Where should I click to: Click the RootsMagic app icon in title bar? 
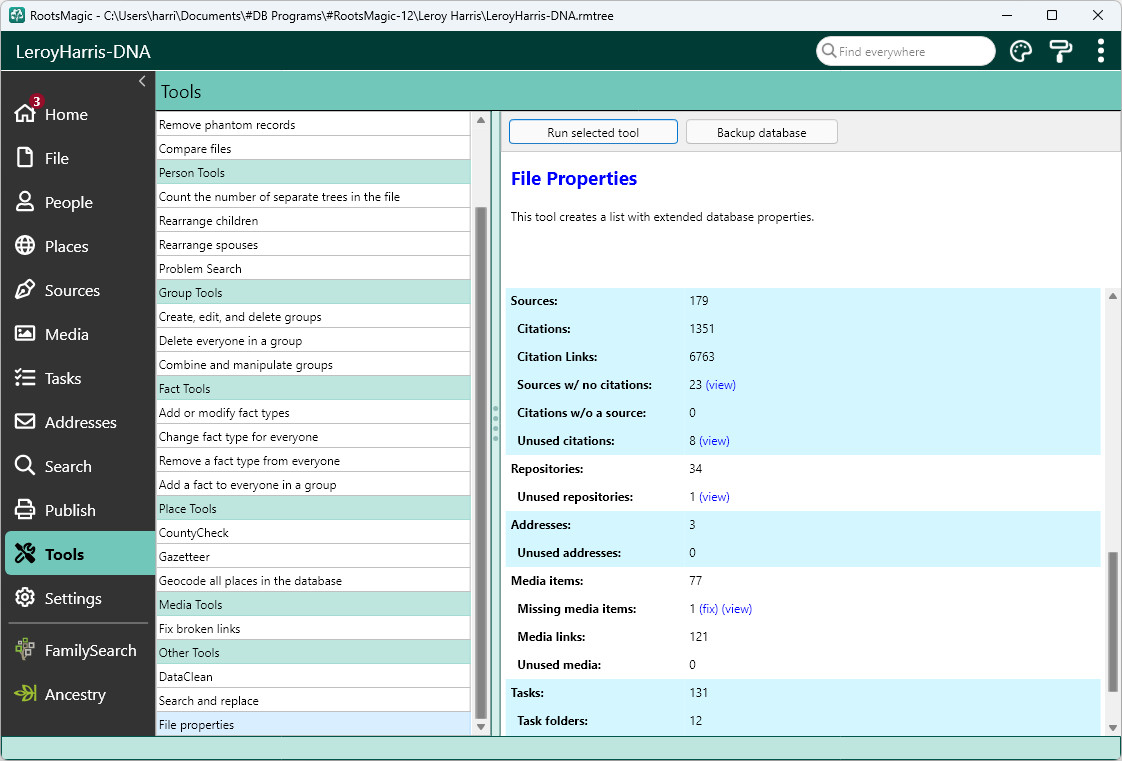click(x=16, y=15)
